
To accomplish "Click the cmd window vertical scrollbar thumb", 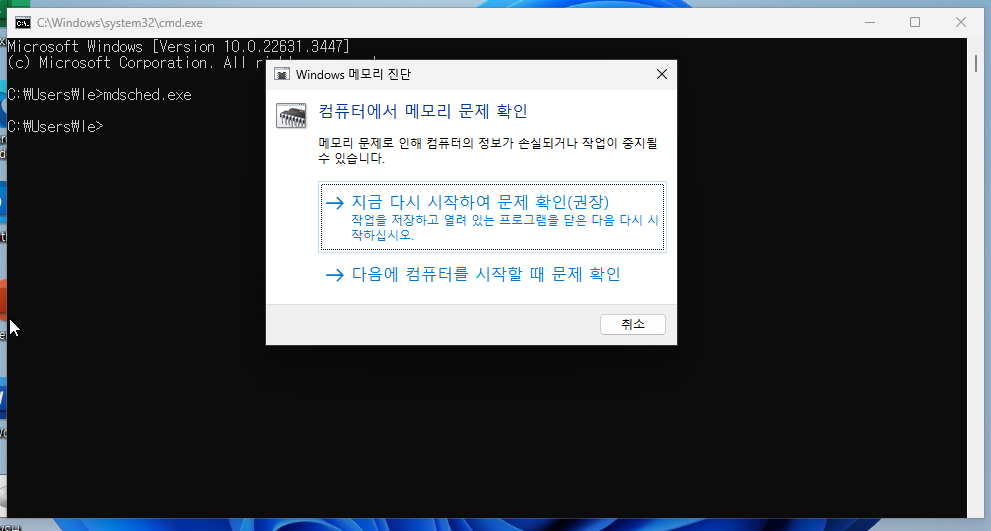I will pos(976,63).
